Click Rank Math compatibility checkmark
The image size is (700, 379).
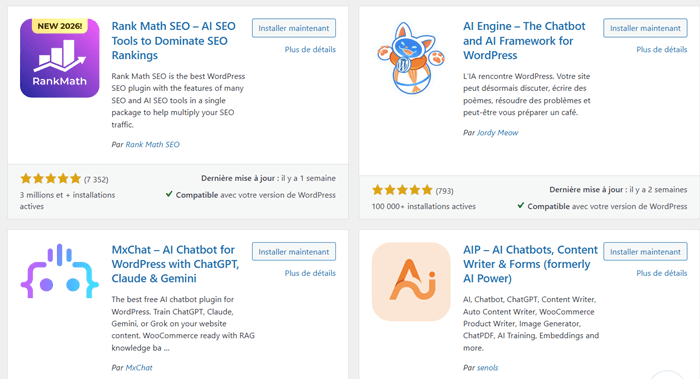(169, 194)
